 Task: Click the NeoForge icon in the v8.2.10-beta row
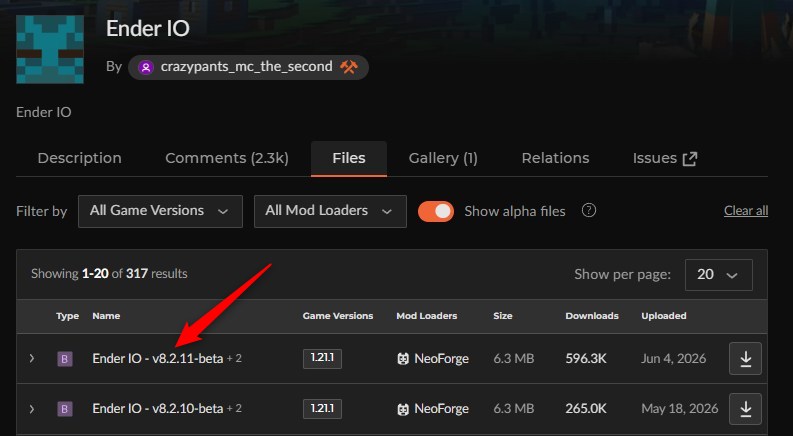coord(403,409)
